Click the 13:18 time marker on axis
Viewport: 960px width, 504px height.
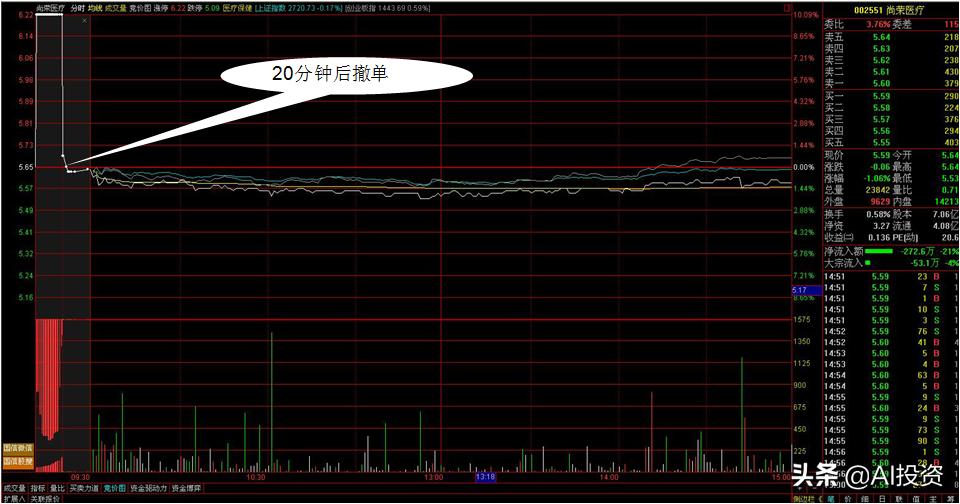pos(486,476)
